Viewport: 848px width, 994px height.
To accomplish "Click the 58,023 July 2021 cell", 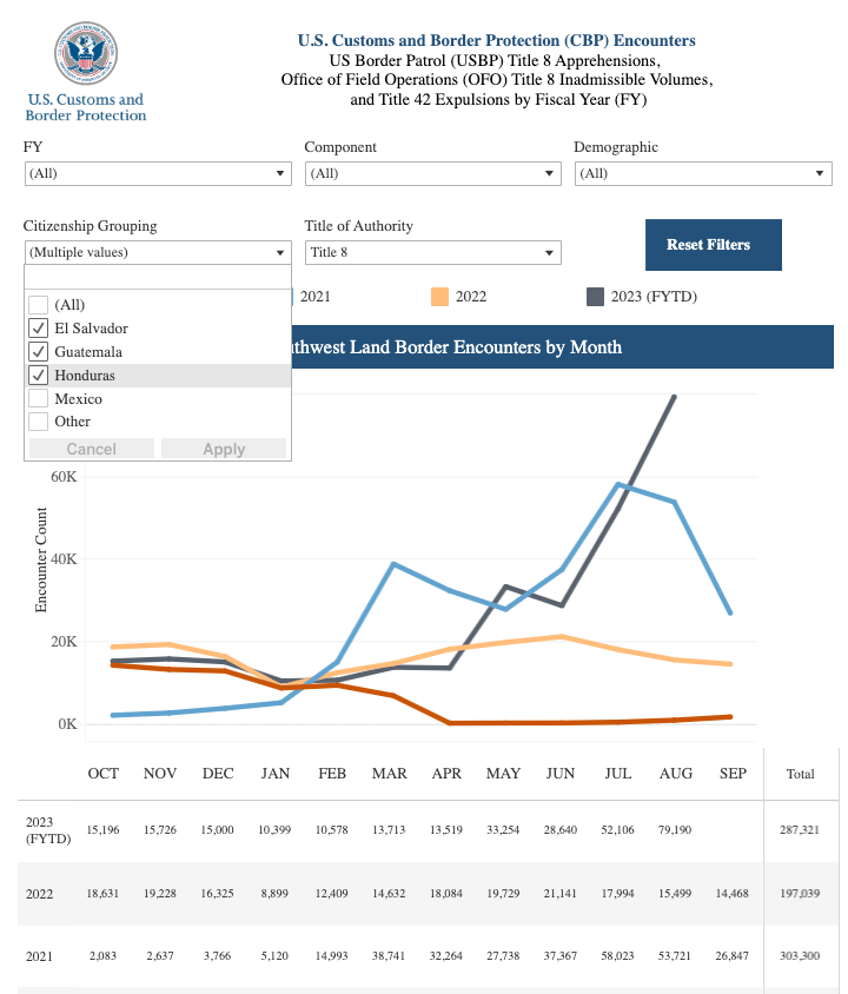I will pyautogui.click(x=617, y=955).
